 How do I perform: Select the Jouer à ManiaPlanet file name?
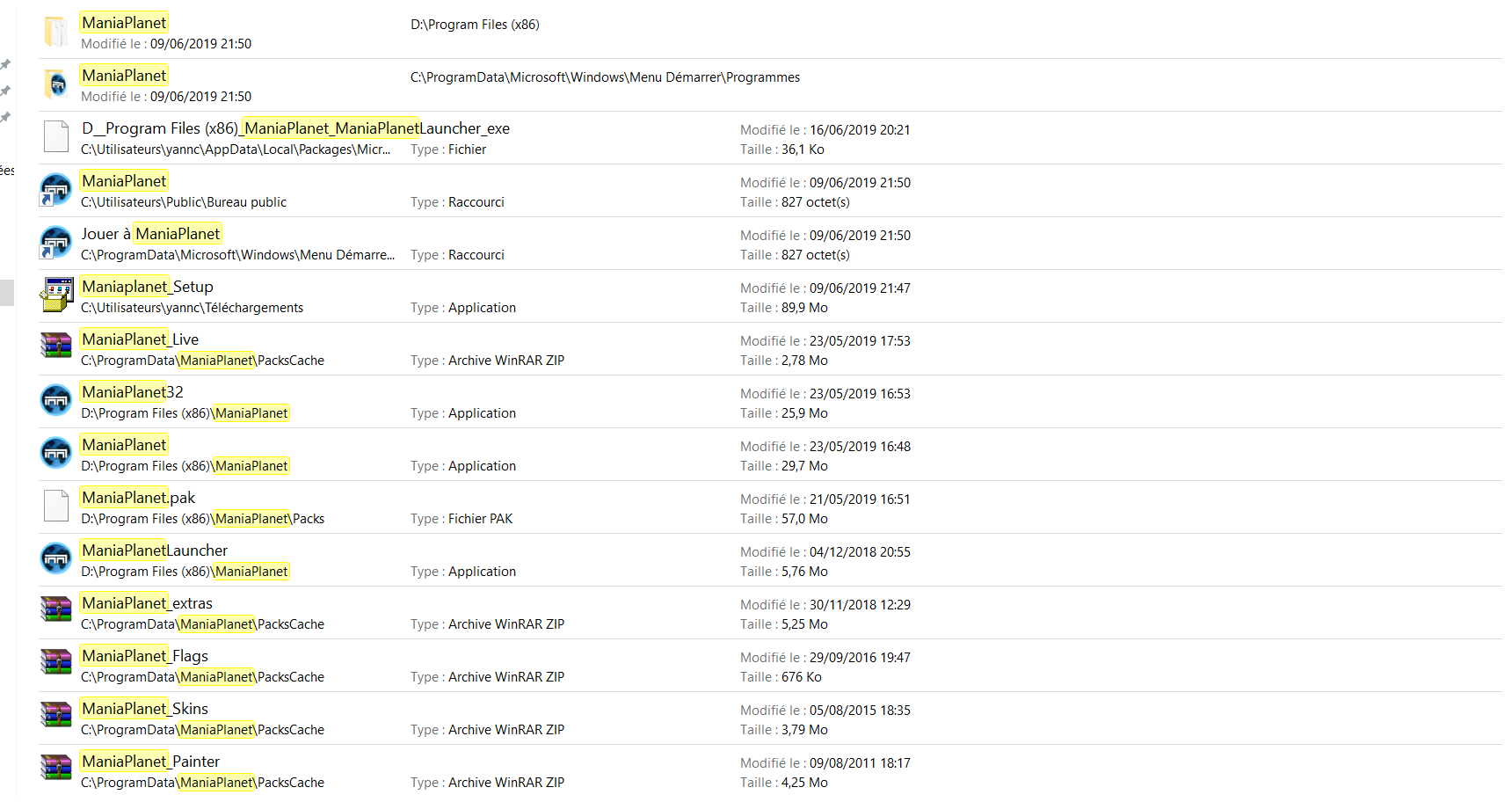tap(151, 234)
